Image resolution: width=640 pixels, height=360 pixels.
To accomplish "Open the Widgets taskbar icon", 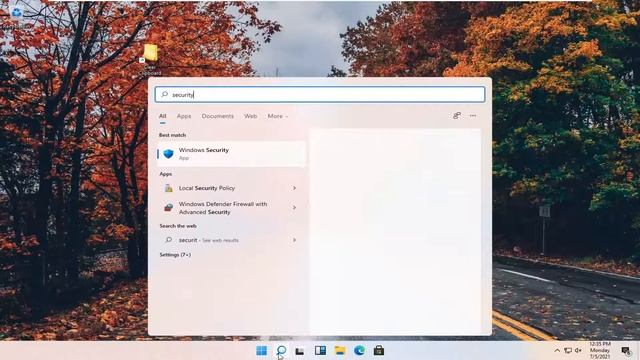I will pyautogui.click(x=320, y=351).
